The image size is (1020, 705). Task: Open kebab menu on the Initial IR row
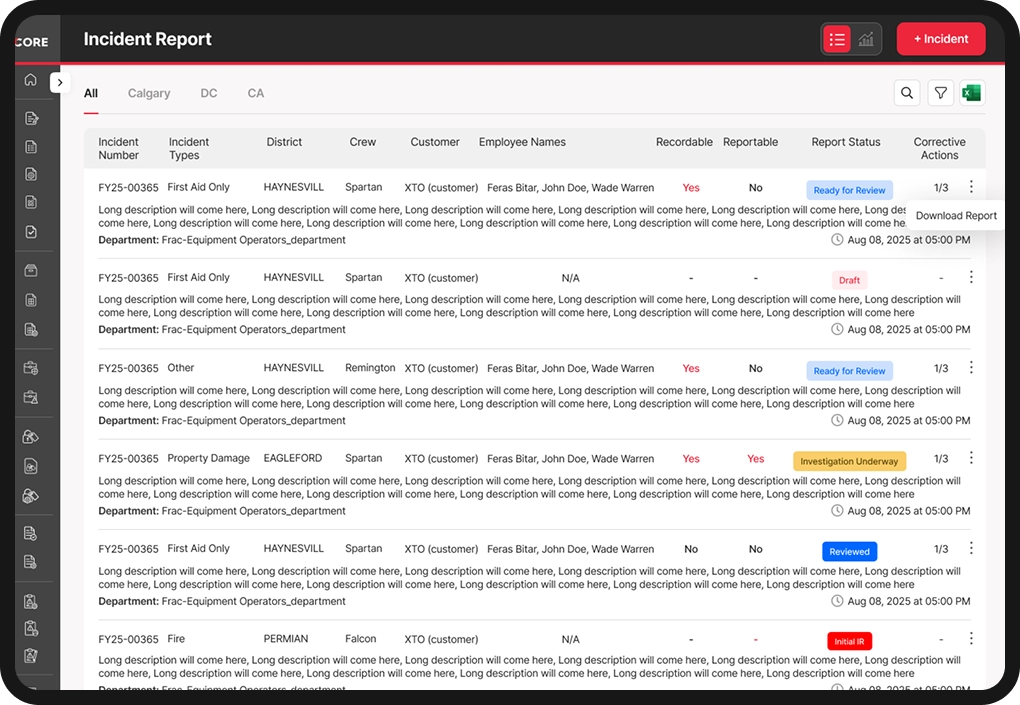(971, 639)
